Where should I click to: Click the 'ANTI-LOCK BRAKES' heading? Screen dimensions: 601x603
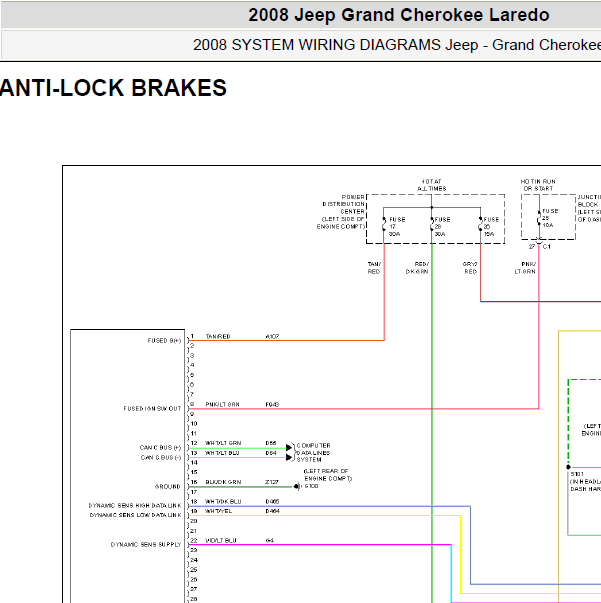click(113, 88)
